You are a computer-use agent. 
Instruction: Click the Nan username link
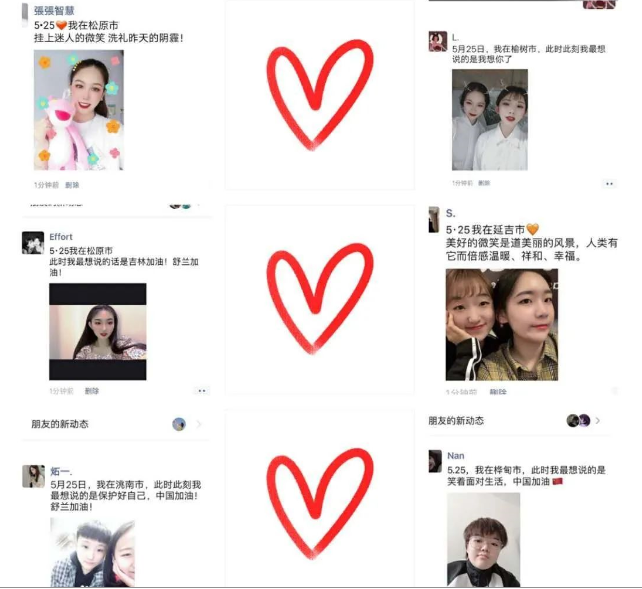point(455,456)
